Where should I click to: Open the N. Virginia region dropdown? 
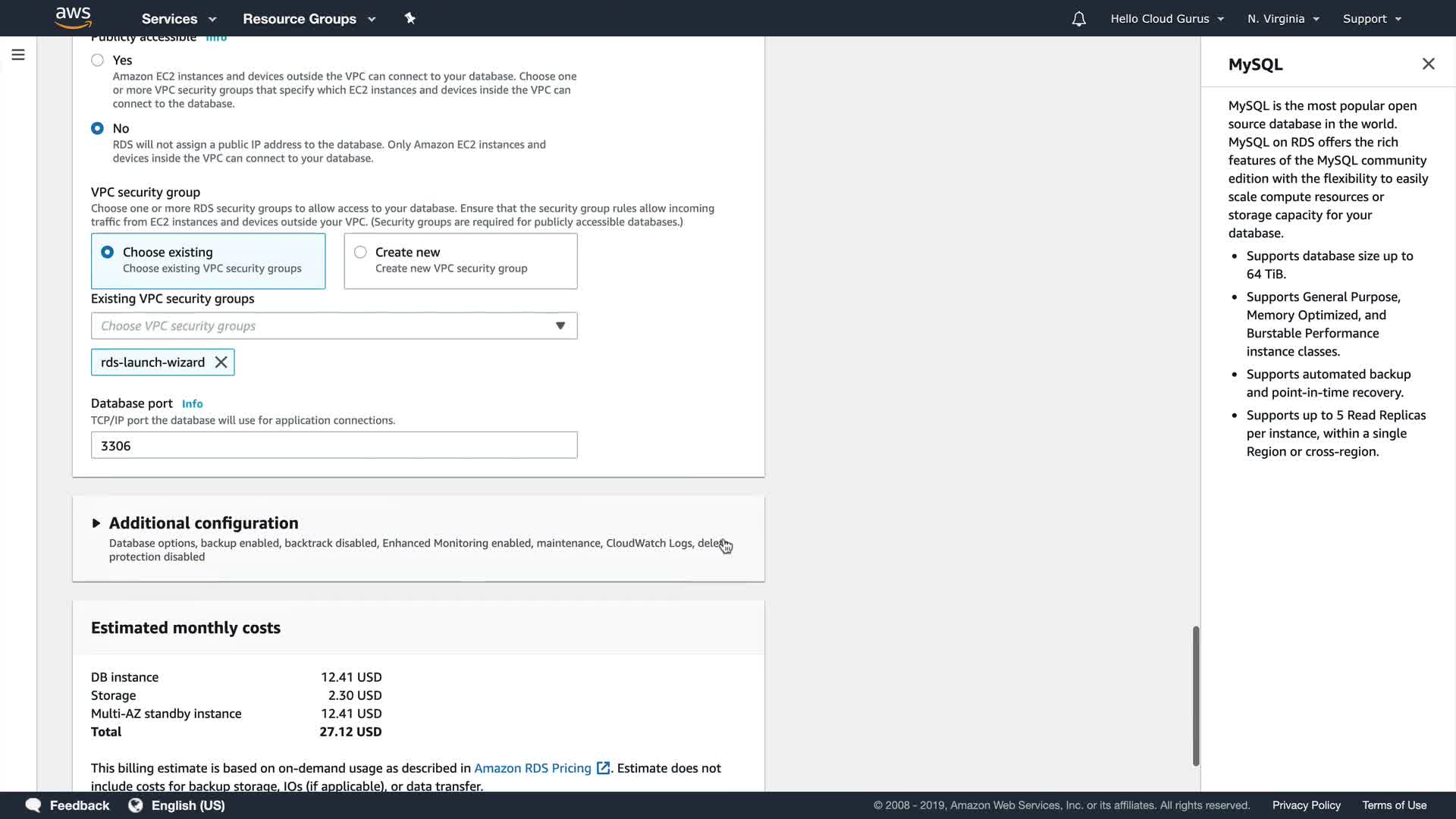(1283, 19)
